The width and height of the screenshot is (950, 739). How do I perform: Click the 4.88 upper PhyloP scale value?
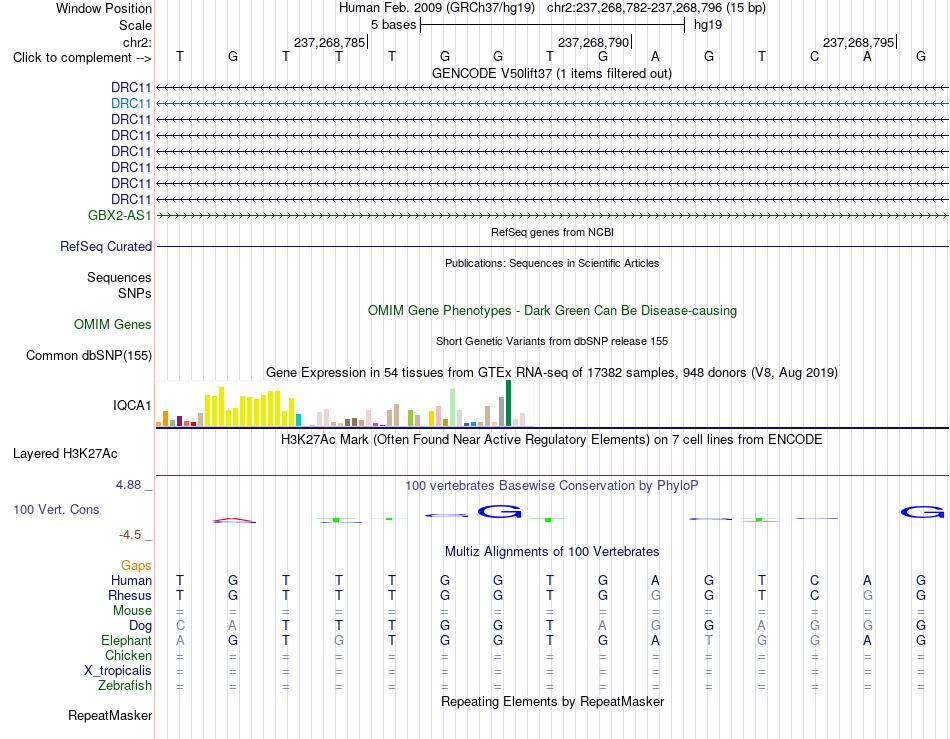click(128, 485)
